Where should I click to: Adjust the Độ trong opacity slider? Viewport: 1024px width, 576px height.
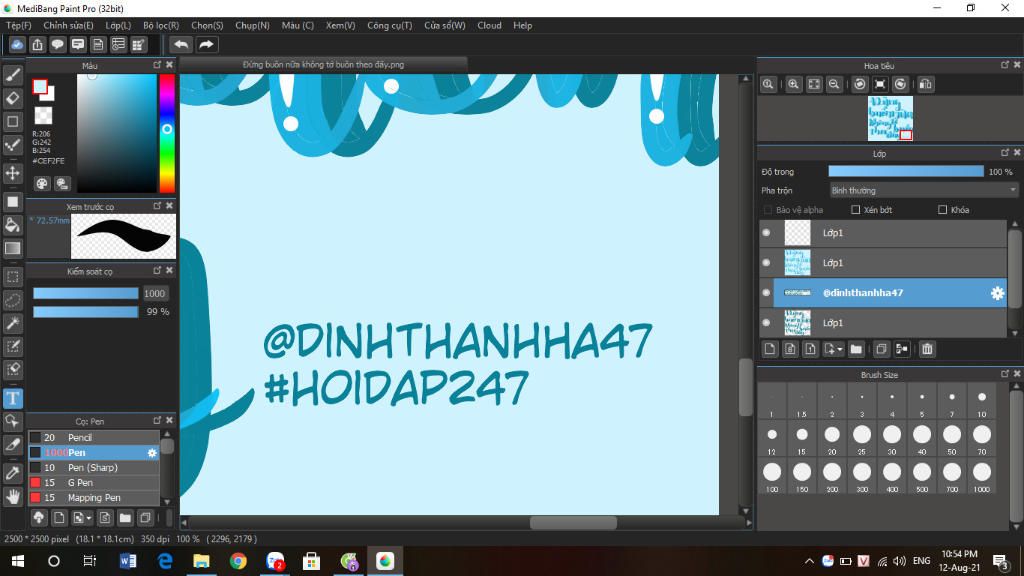(x=906, y=171)
